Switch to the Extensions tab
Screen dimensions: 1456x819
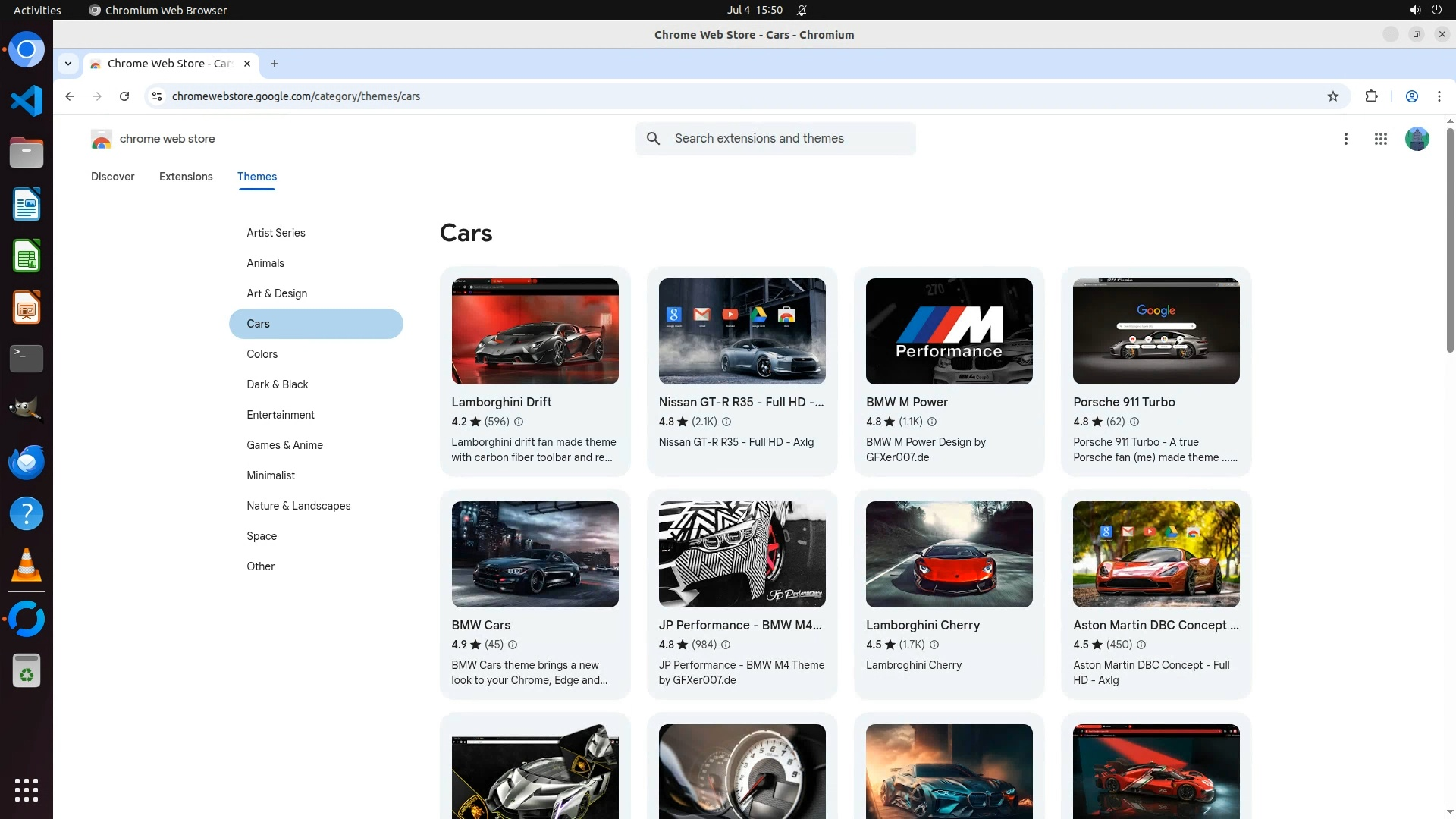[x=186, y=177]
